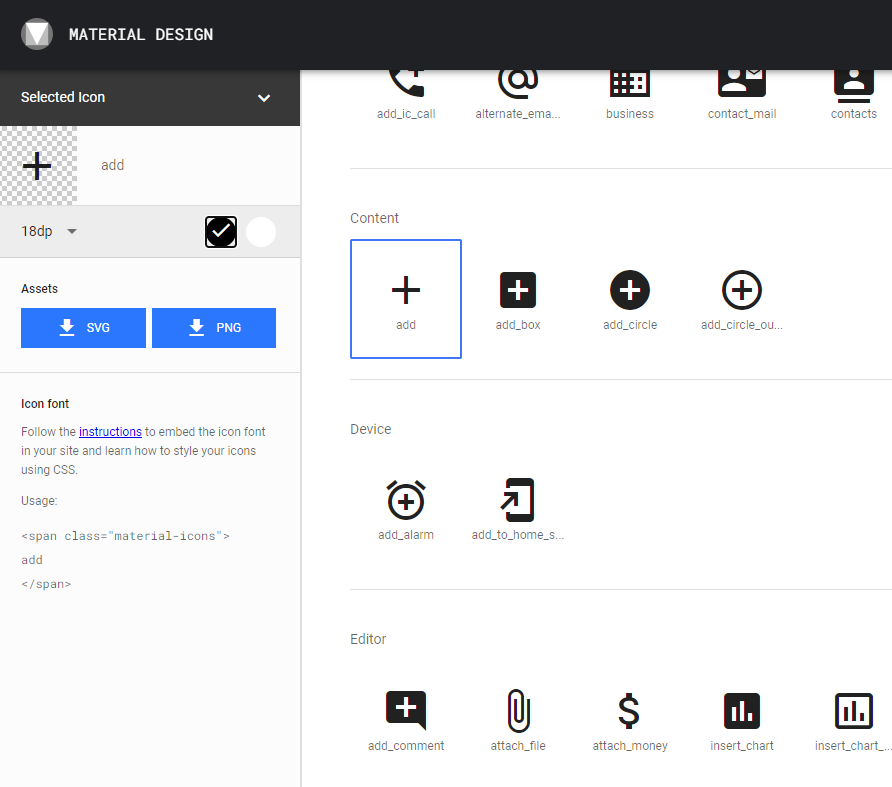The width and height of the screenshot is (892, 787).
Task: Open the icon font instructions link
Action: pyautogui.click(x=110, y=431)
